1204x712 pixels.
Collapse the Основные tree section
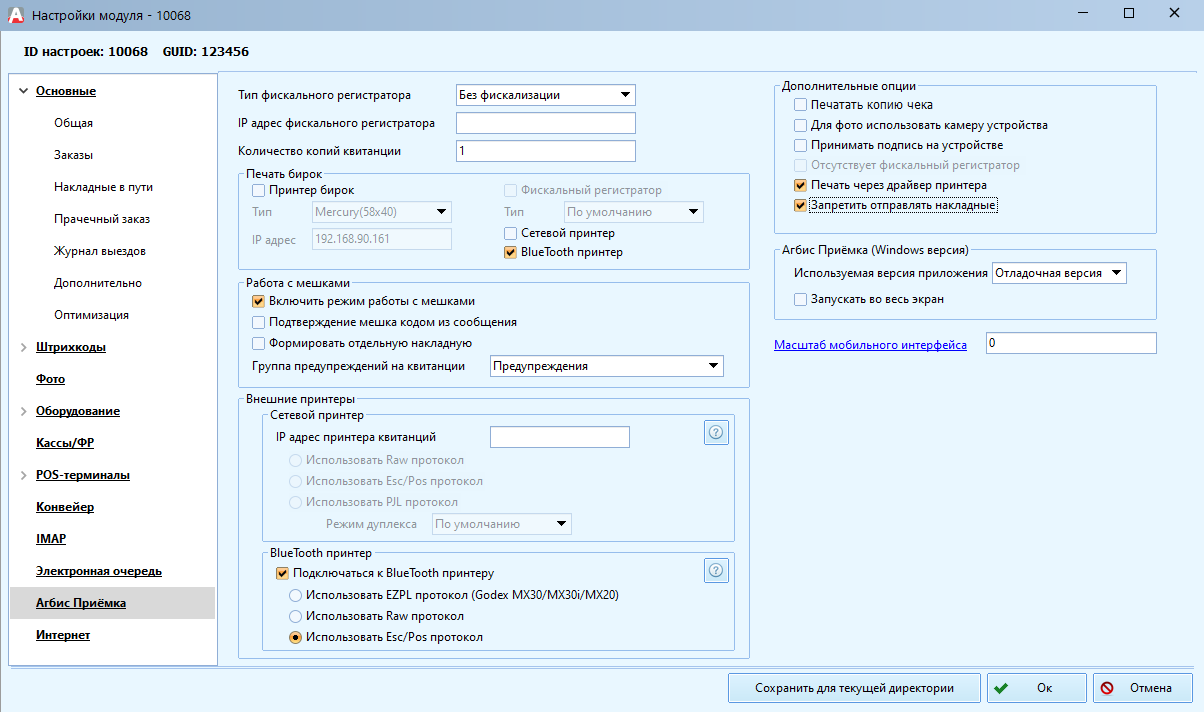(23, 92)
